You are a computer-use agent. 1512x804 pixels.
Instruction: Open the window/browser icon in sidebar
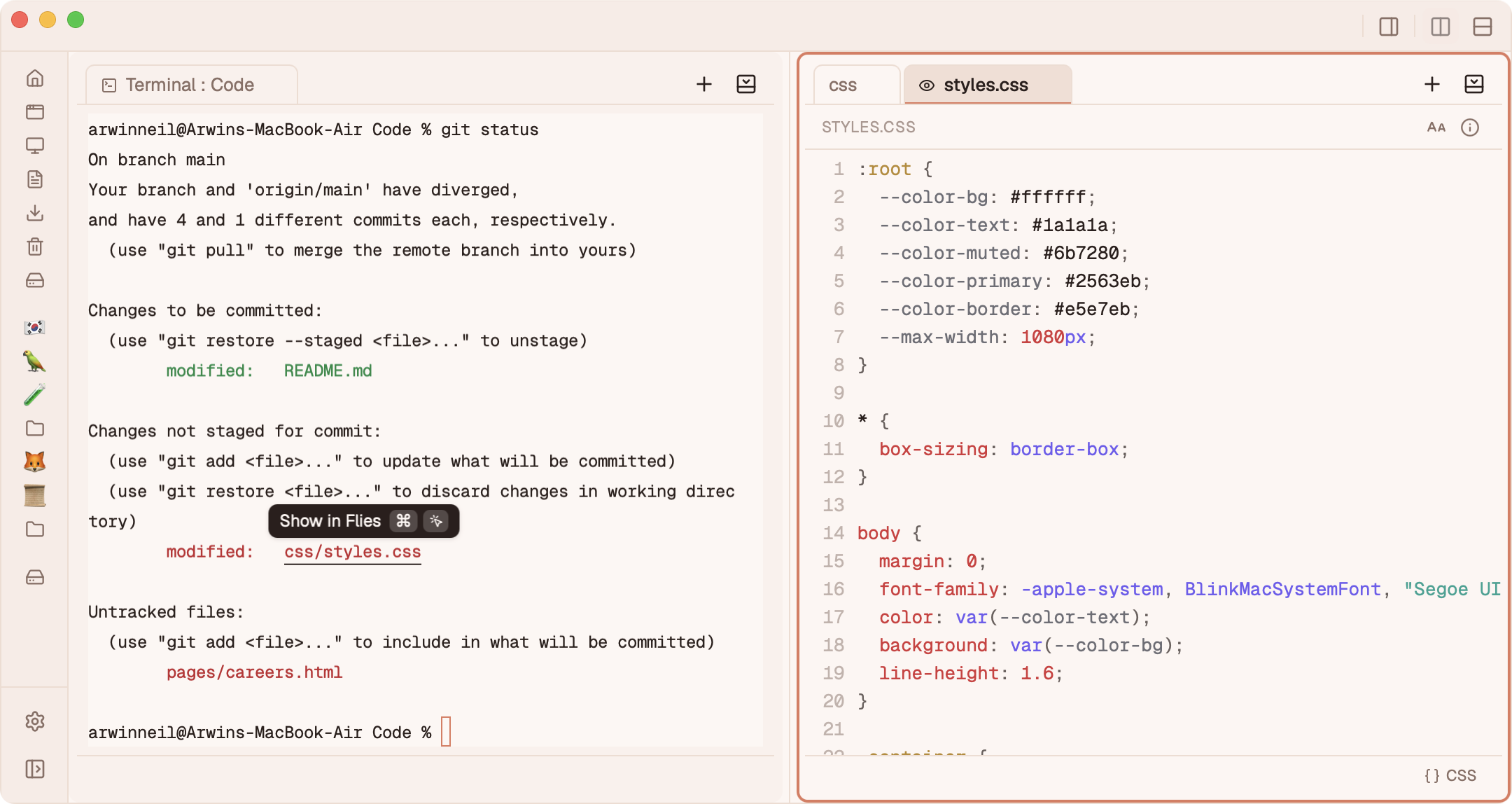35,111
